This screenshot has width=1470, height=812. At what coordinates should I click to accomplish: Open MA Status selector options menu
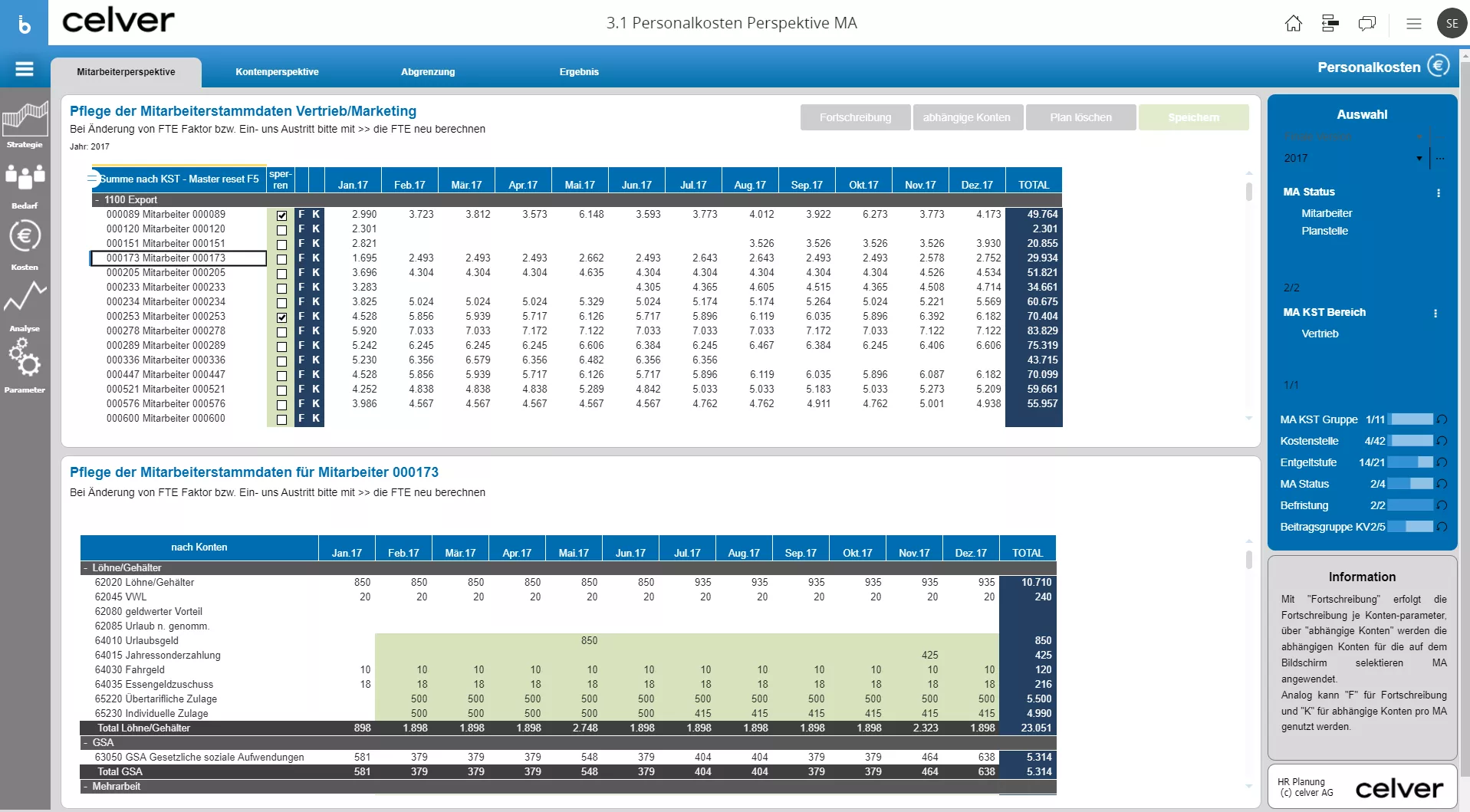click(x=1439, y=193)
